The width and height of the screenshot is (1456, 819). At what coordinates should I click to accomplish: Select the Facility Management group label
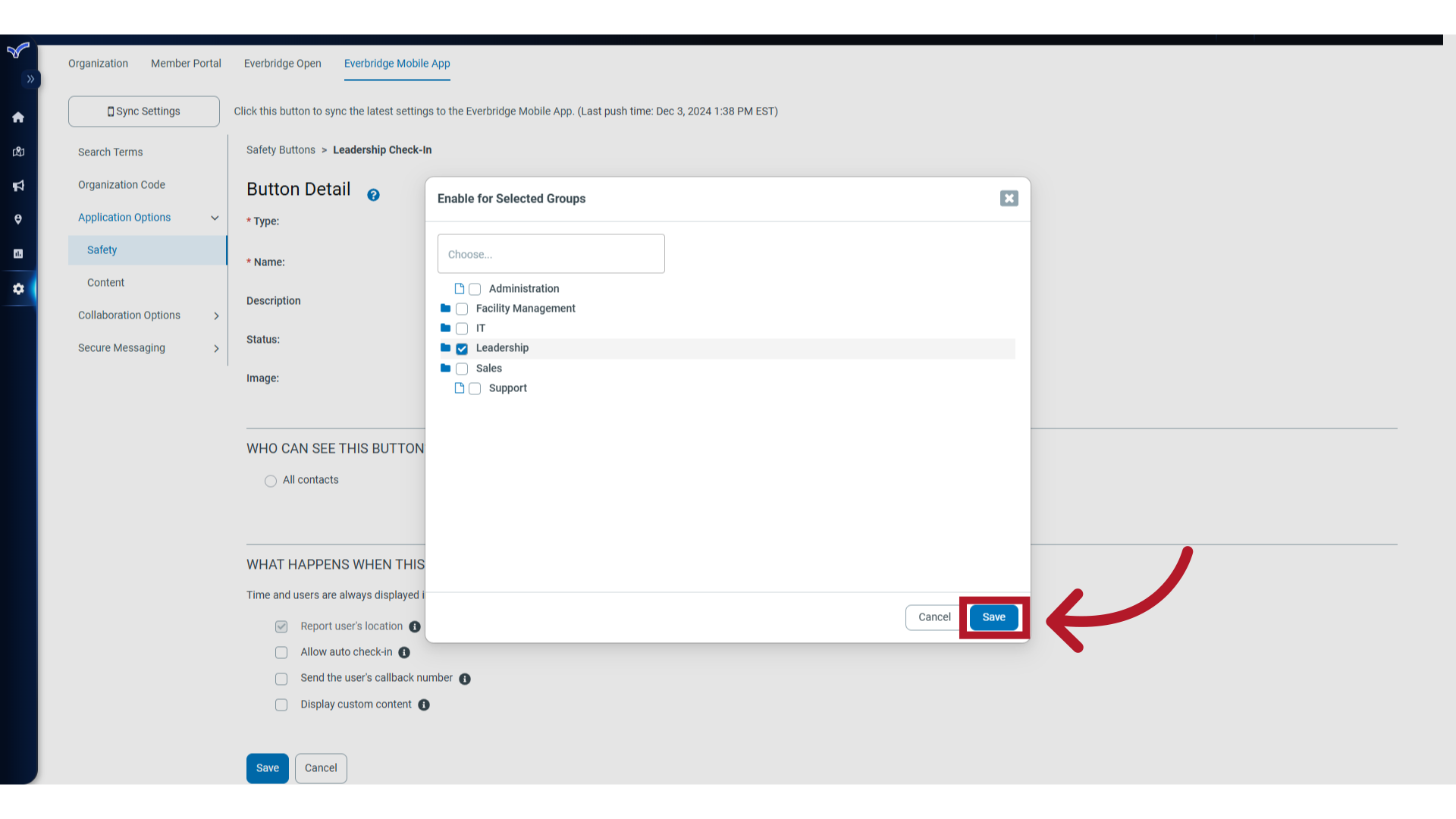526,308
